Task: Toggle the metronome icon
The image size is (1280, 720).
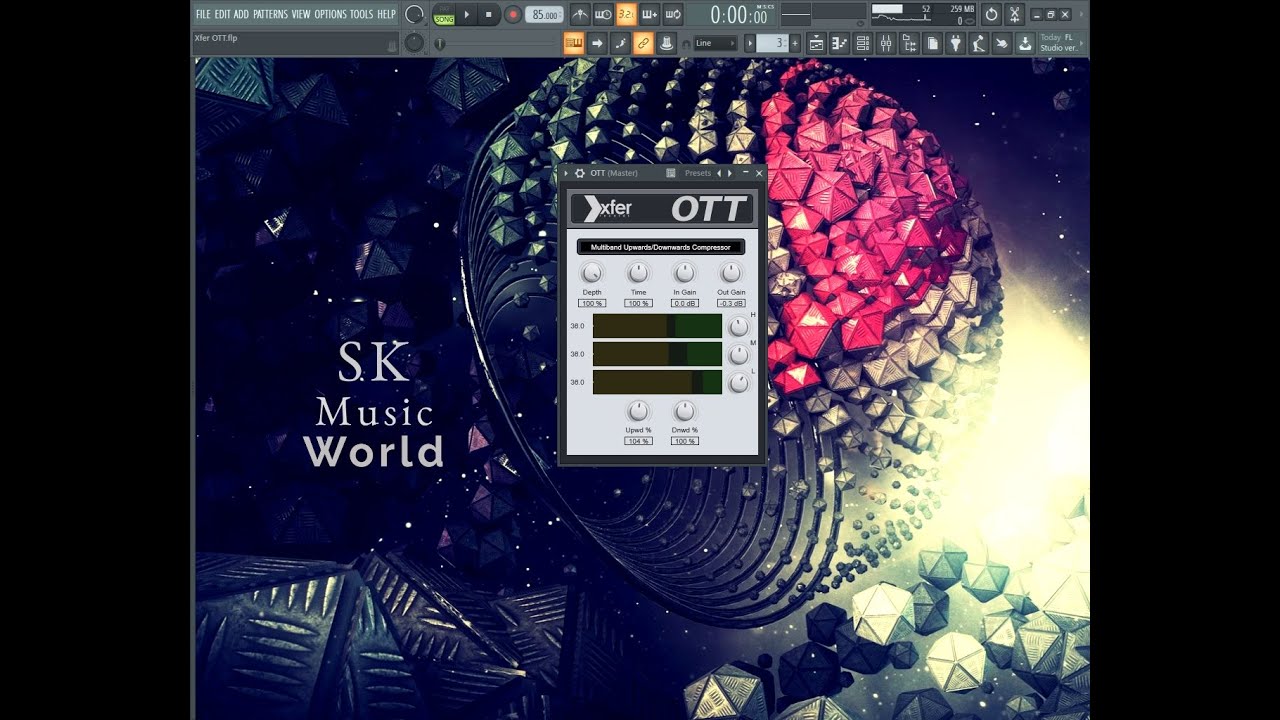Action: [580, 14]
